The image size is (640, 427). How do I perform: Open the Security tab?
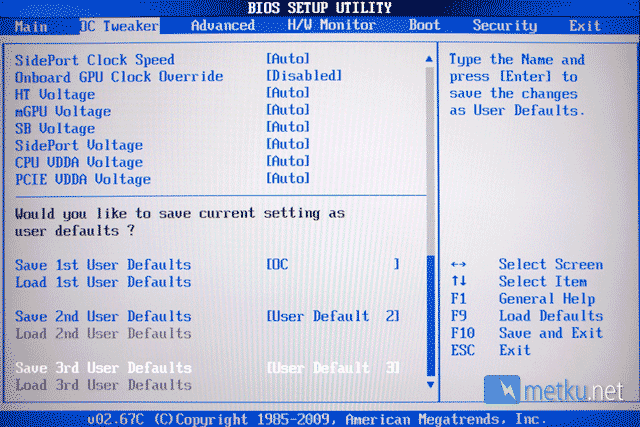click(x=505, y=26)
